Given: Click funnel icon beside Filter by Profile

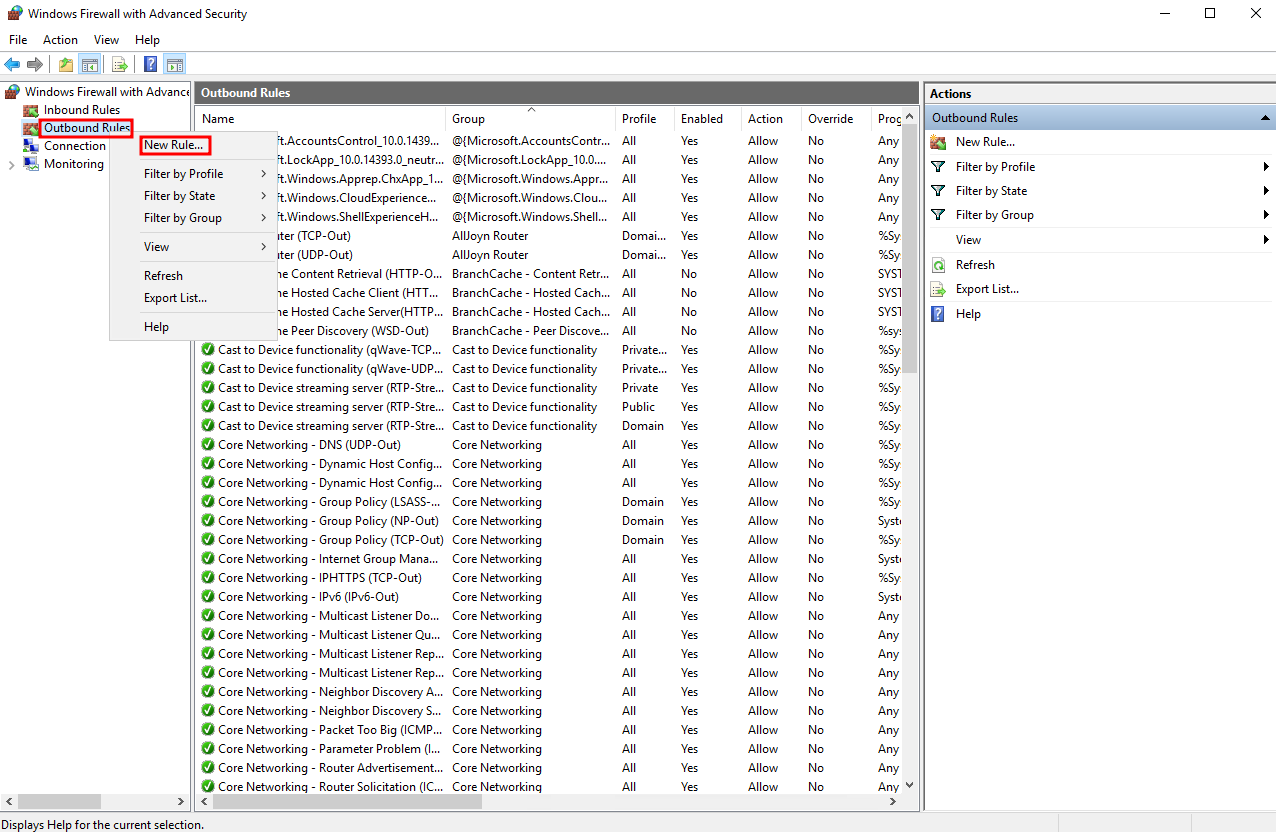Looking at the screenshot, I should click(x=938, y=167).
